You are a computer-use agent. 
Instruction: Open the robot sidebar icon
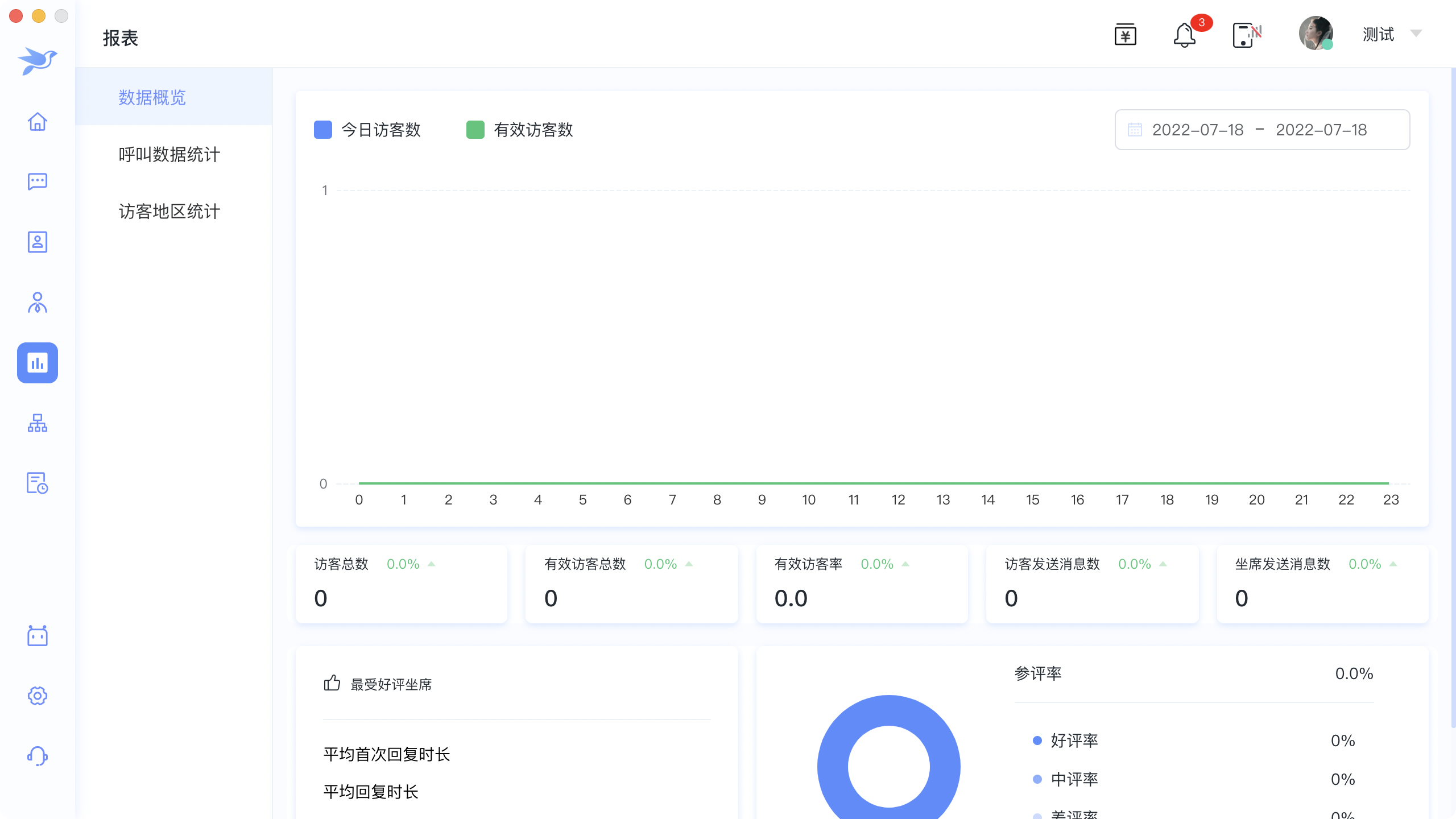click(x=38, y=635)
